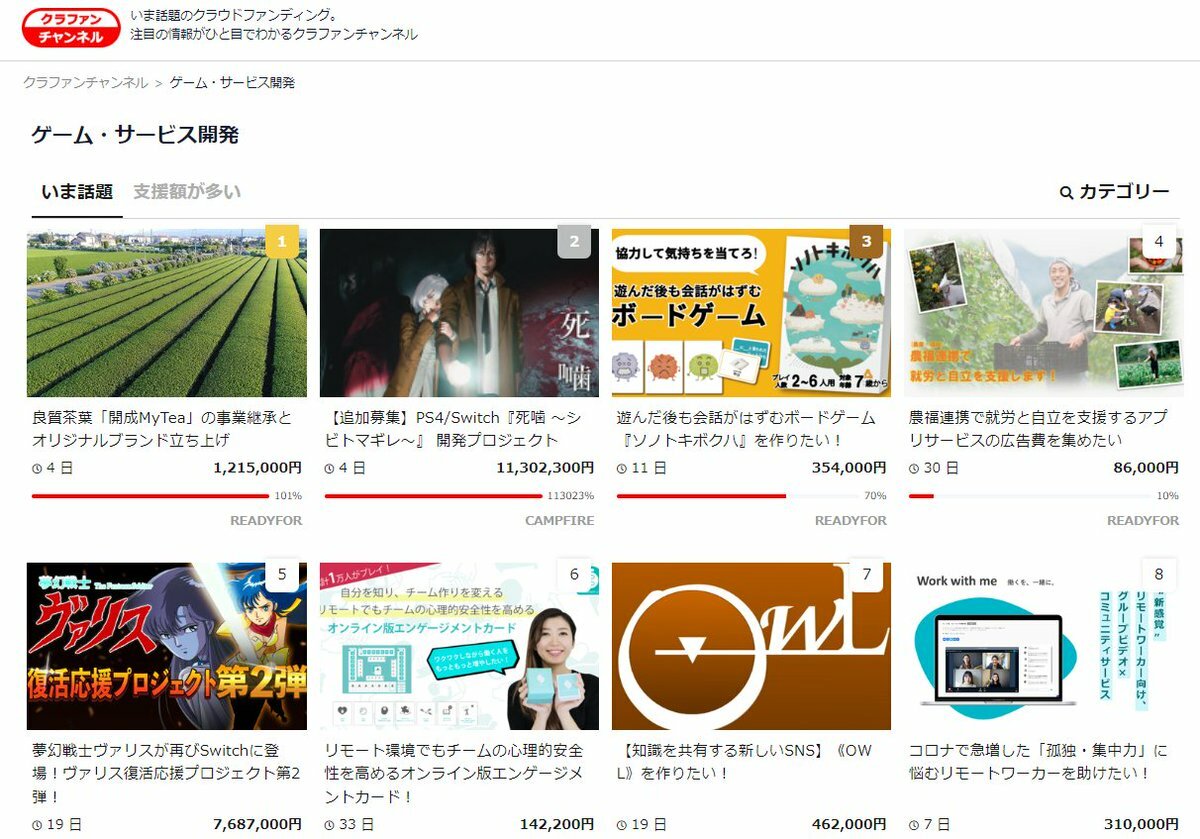
Task: Click rank badge 6 on engagement card project
Action: click(x=574, y=575)
